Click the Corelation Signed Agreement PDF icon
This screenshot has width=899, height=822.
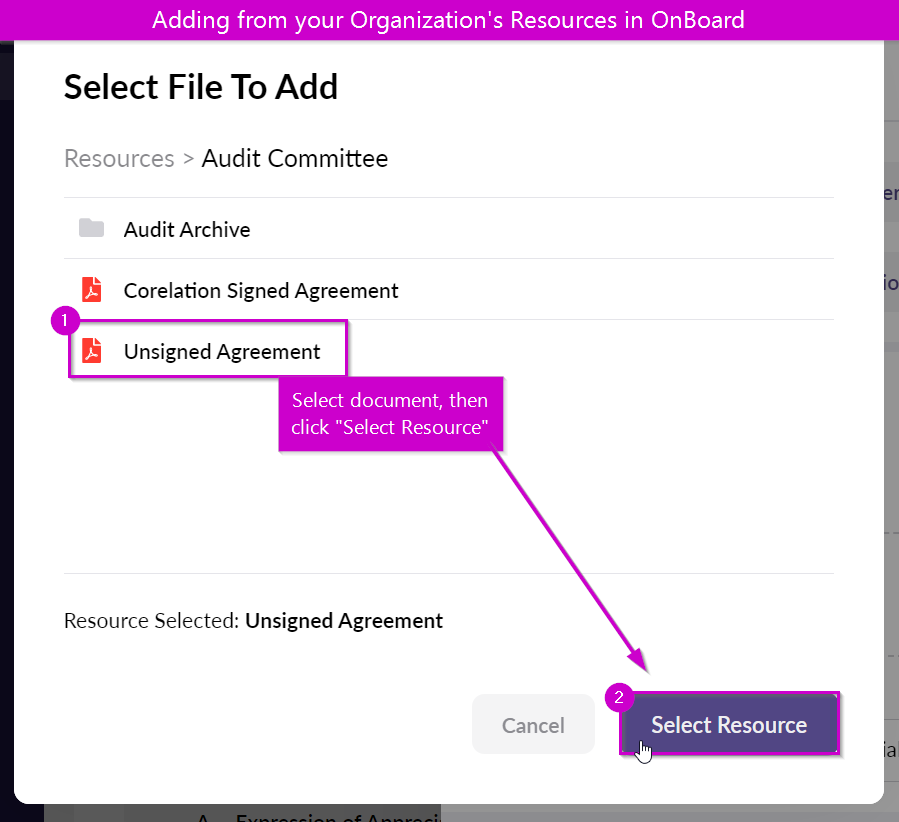tap(91, 289)
